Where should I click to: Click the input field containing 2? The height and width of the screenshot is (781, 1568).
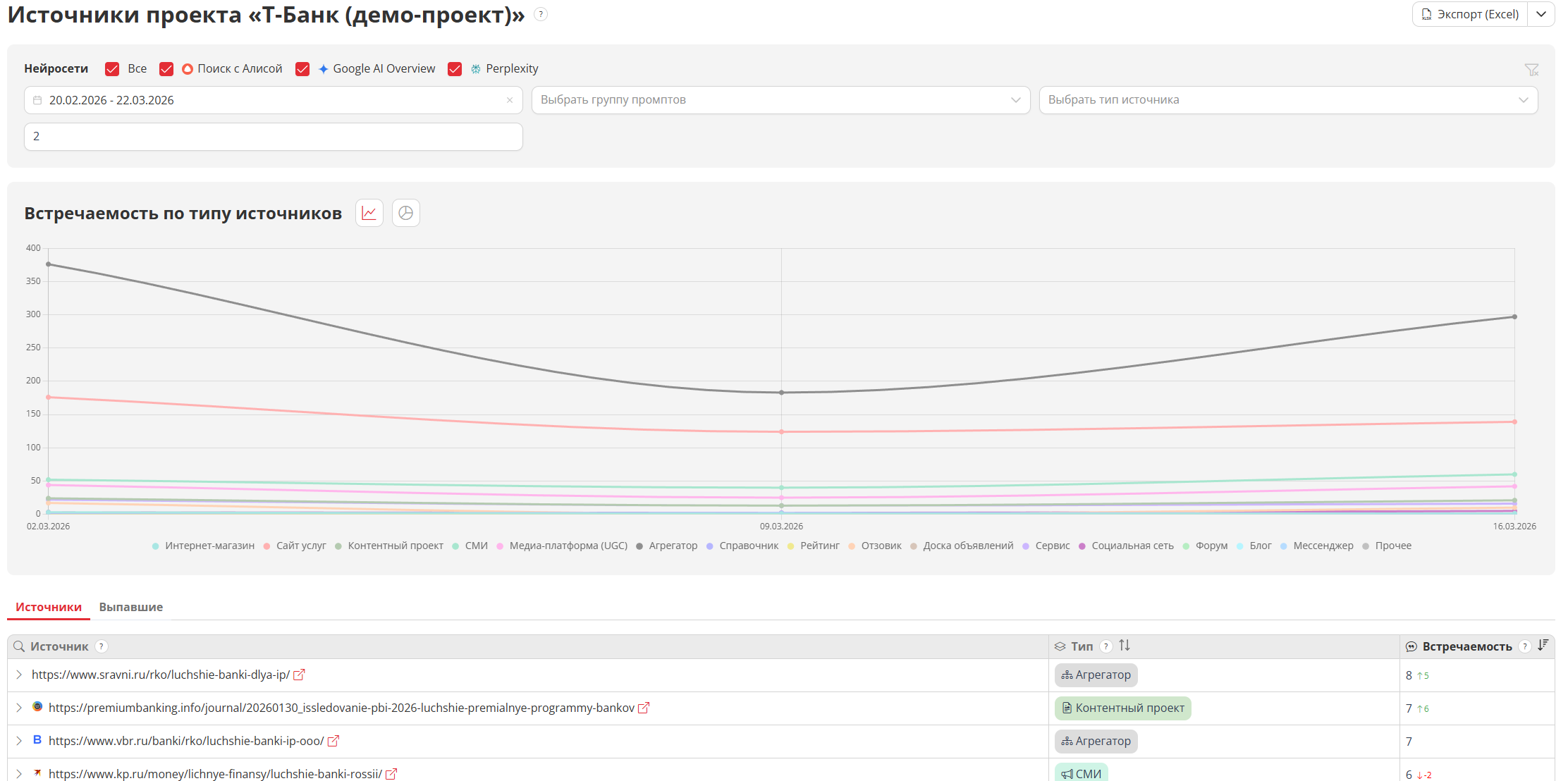point(274,136)
